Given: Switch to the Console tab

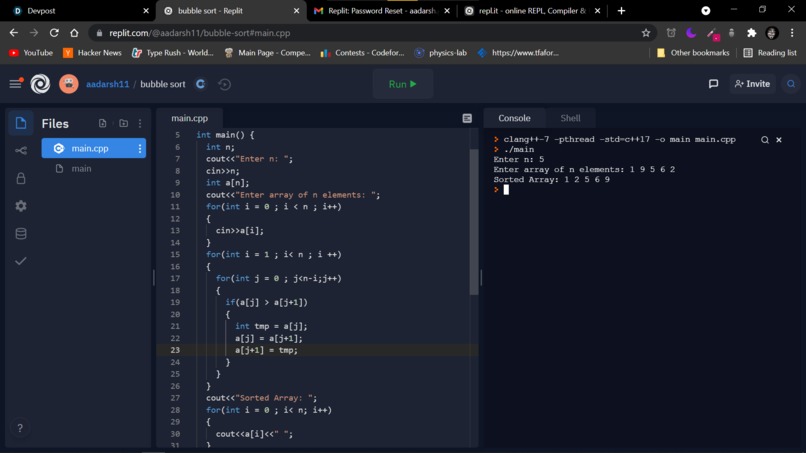Looking at the screenshot, I should (514, 118).
